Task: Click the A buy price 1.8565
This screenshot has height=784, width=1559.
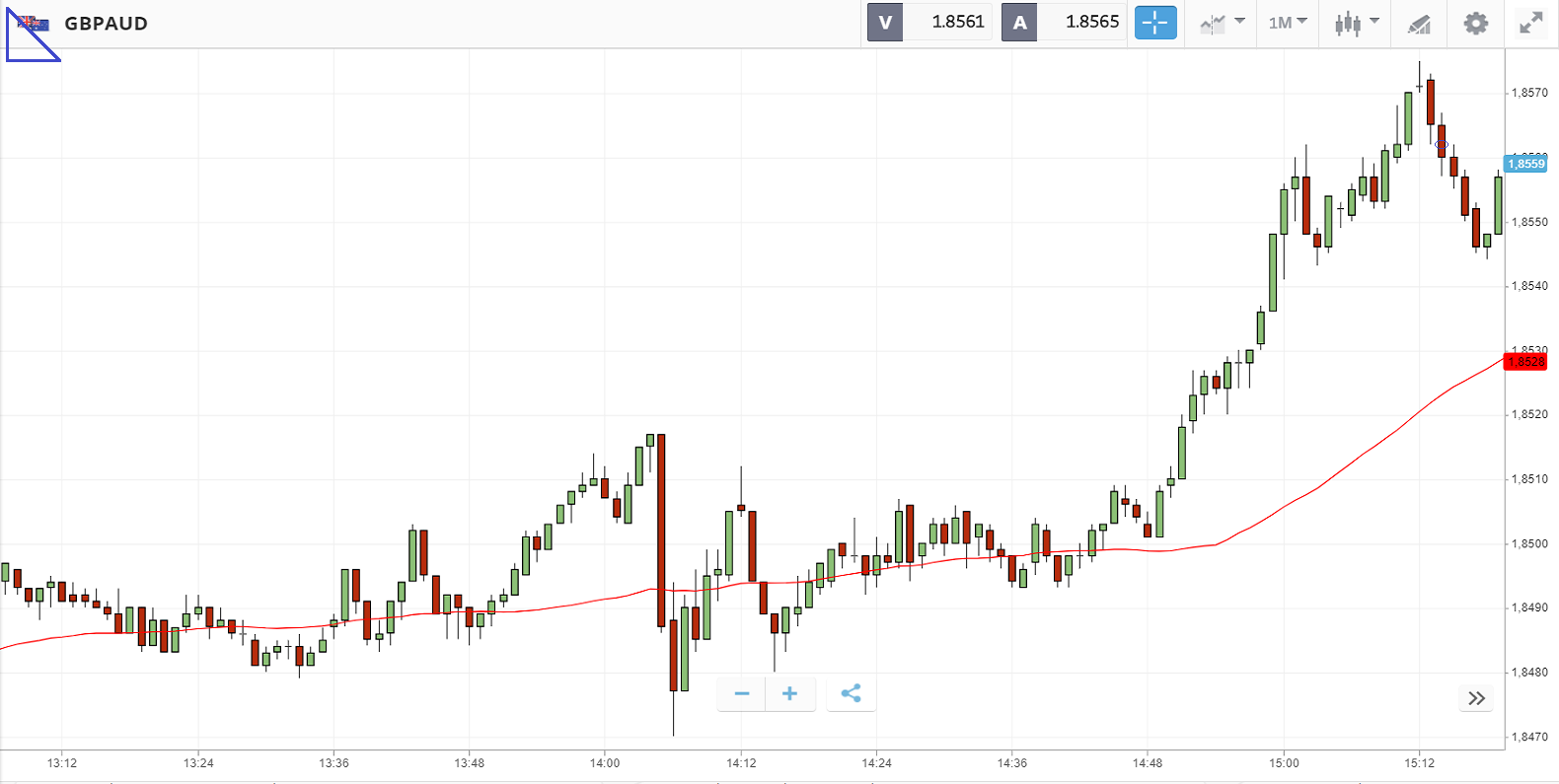Action: coord(1091,22)
